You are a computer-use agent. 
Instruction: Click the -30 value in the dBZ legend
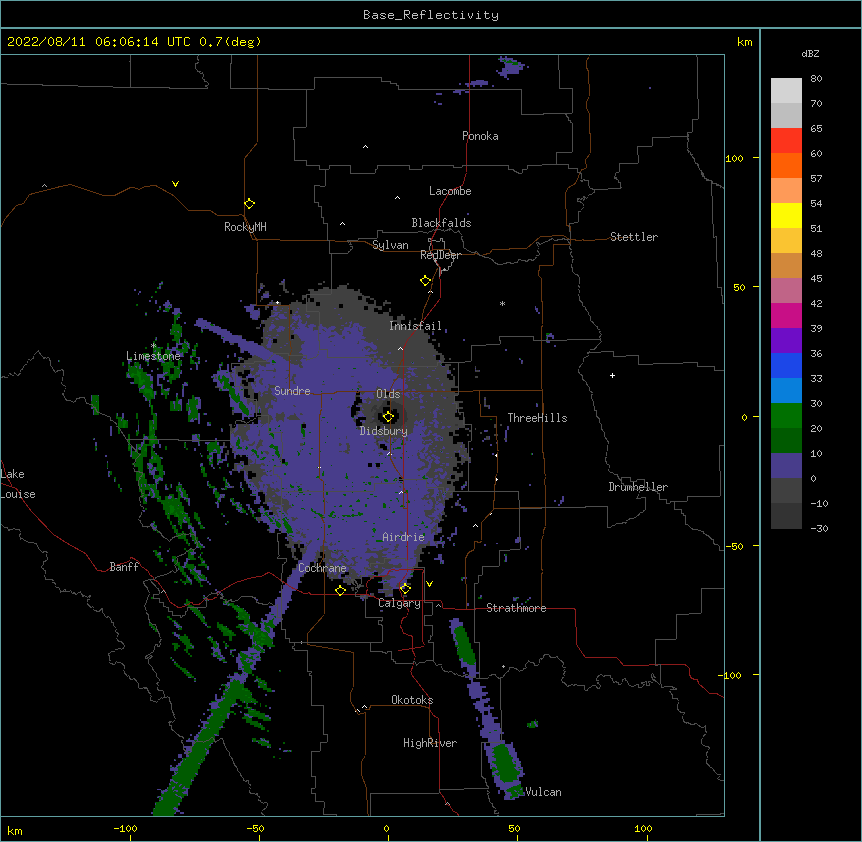point(819,529)
